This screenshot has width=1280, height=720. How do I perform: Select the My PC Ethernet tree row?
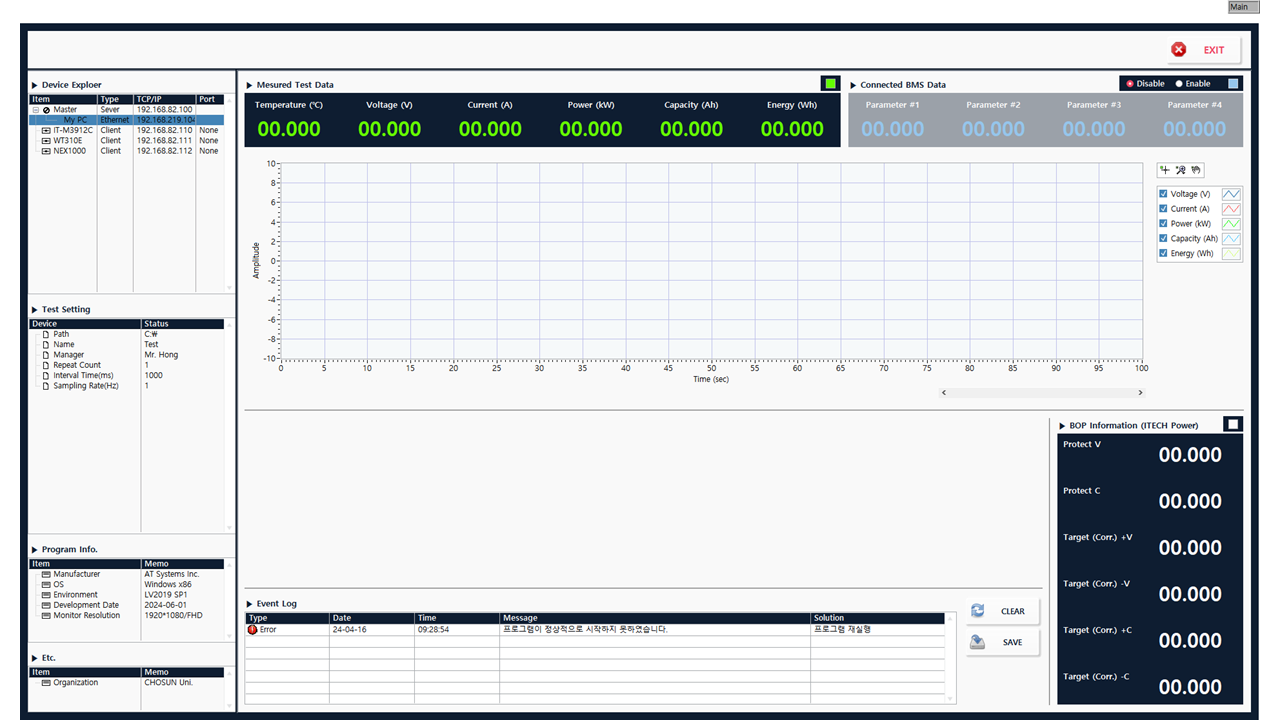127,120
